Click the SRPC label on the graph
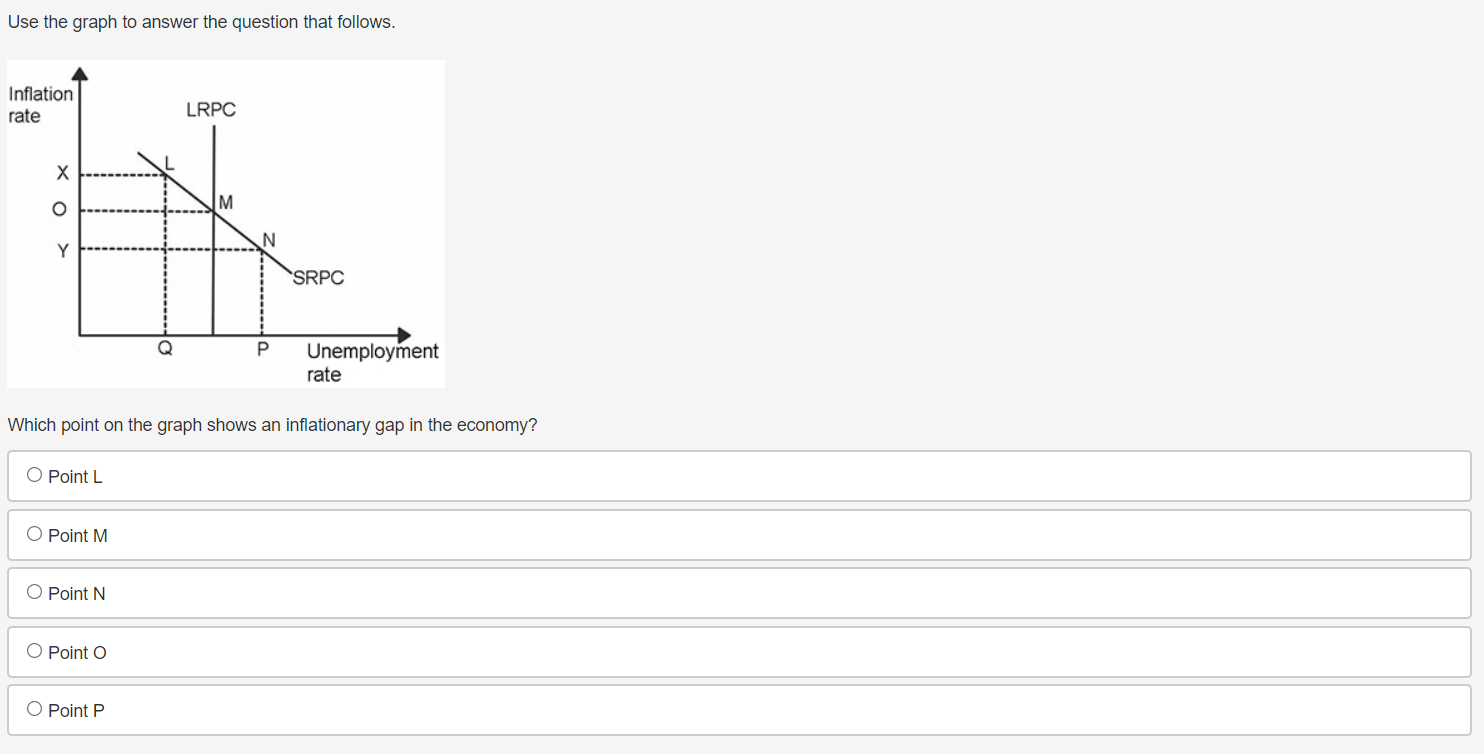Screen dimensions: 1484x754 point(317,278)
